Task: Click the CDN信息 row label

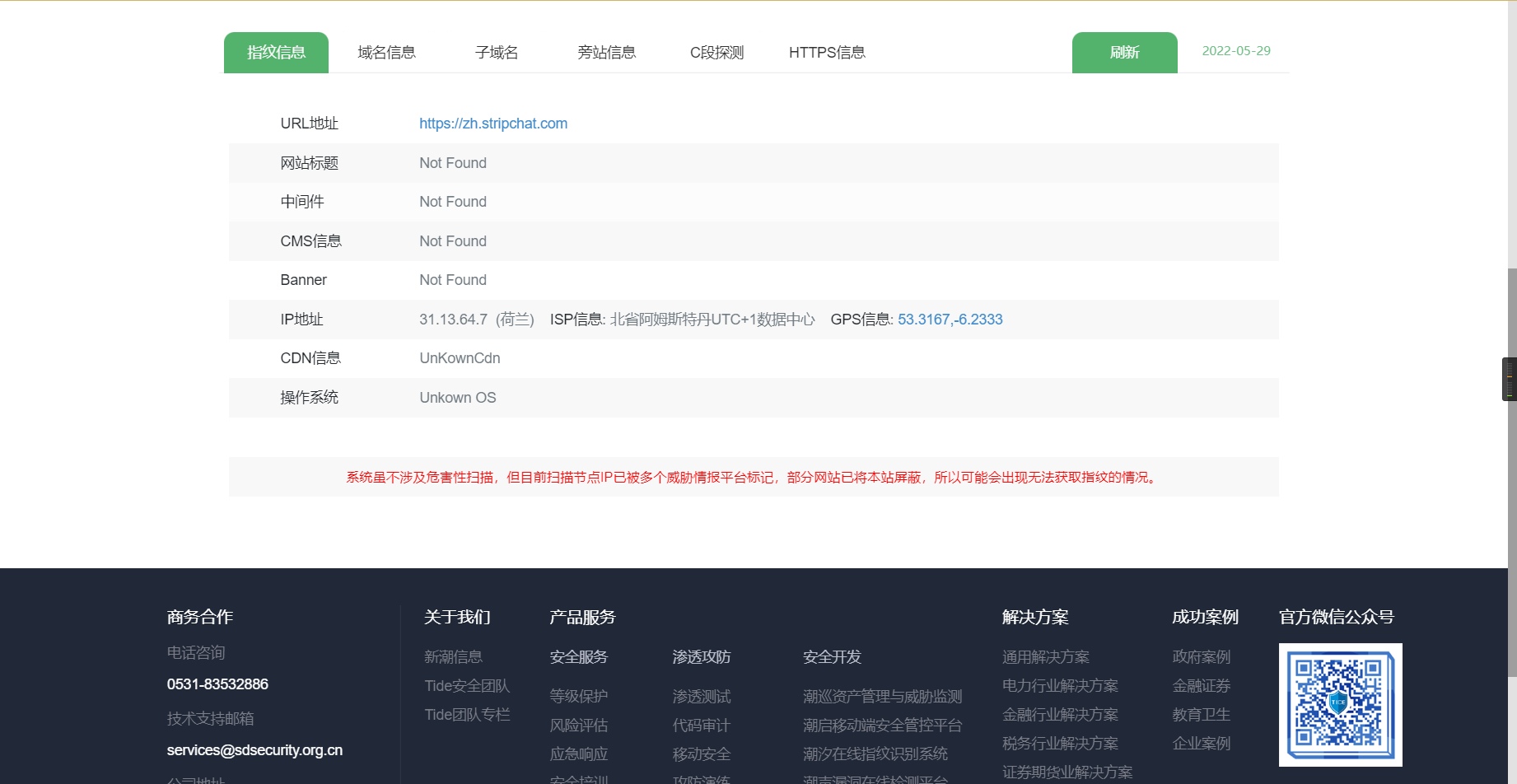Action: tap(310, 358)
